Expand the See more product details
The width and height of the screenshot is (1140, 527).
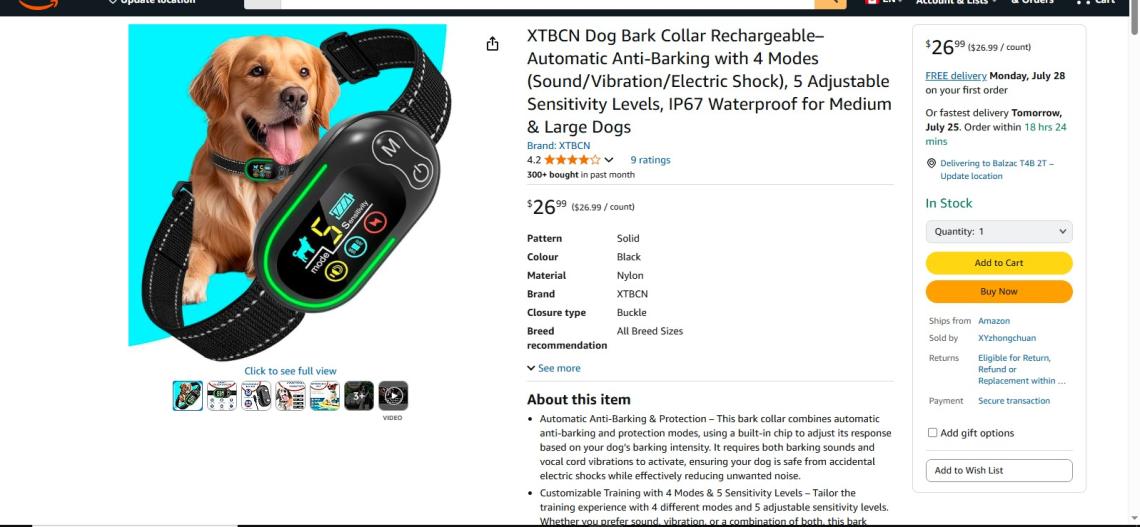click(554, 369)
